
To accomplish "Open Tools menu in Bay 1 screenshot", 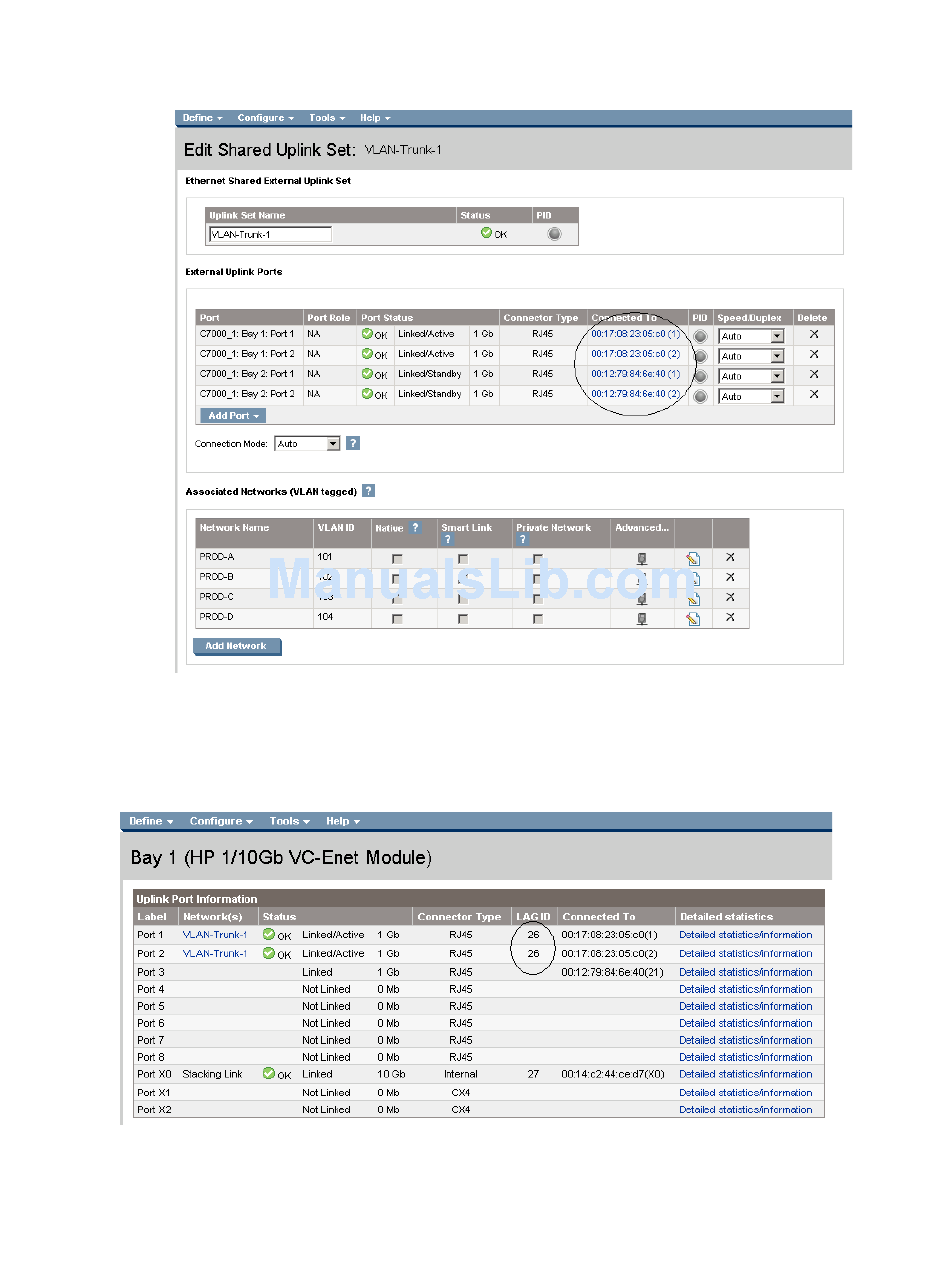I will [x=289, y=821].
